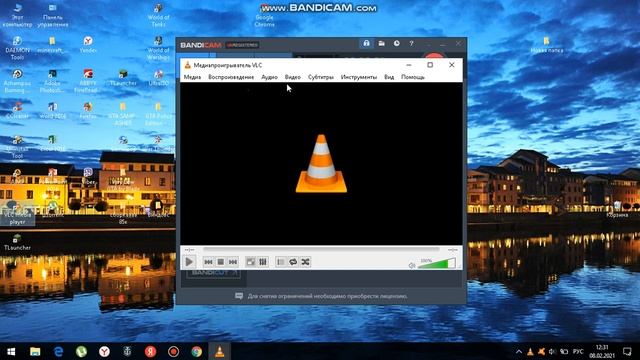Select World of Warships desktop icon
Viewport: 640px width, 360px height.
(x=158, y=48)
